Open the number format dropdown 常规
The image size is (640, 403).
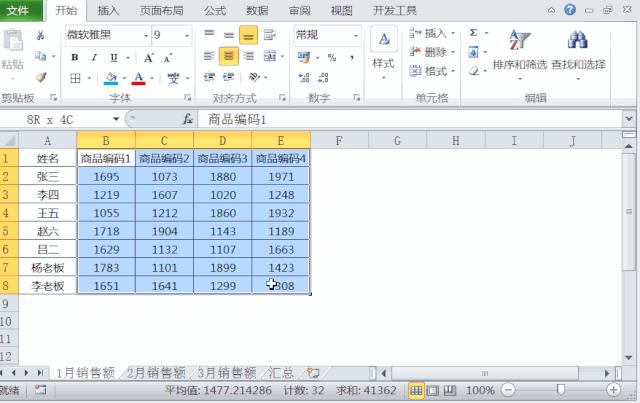356,36
